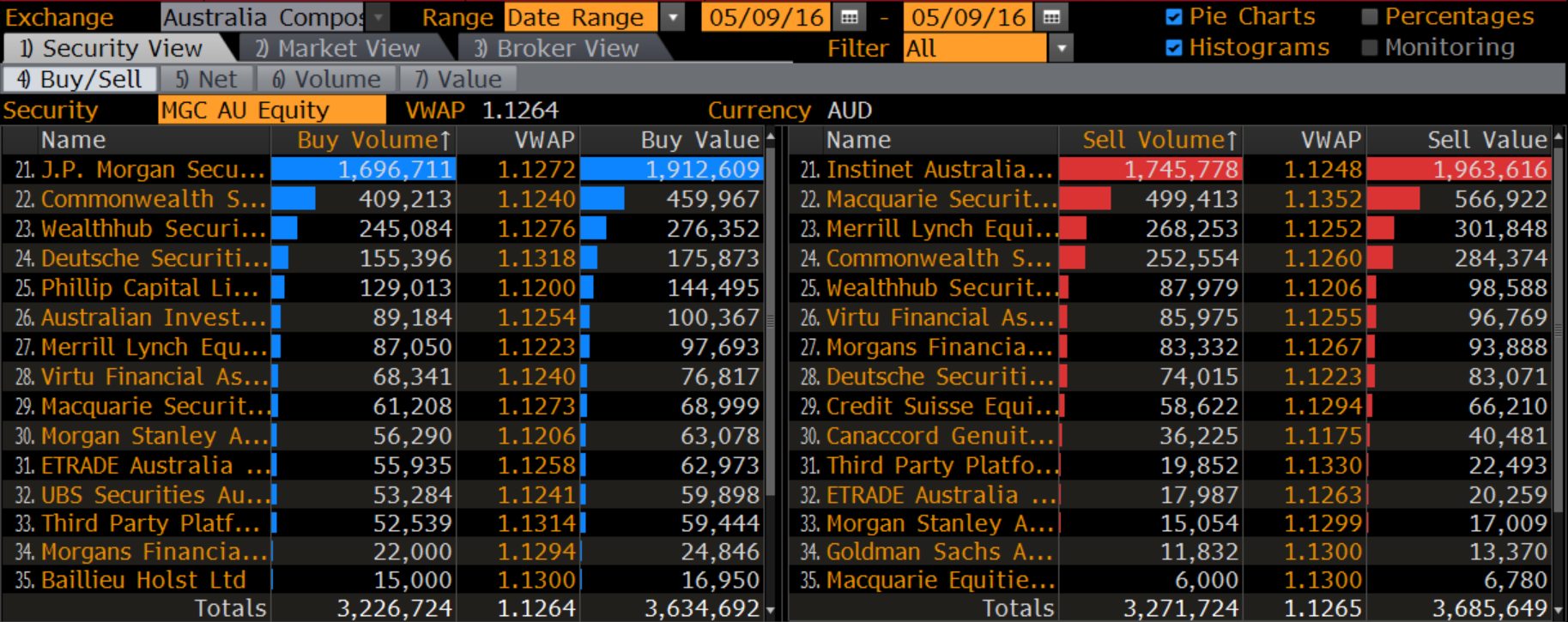Click the MGC AU Equity security field
1568x622 pixels.
pyautogui.click(x=272, y=111)
